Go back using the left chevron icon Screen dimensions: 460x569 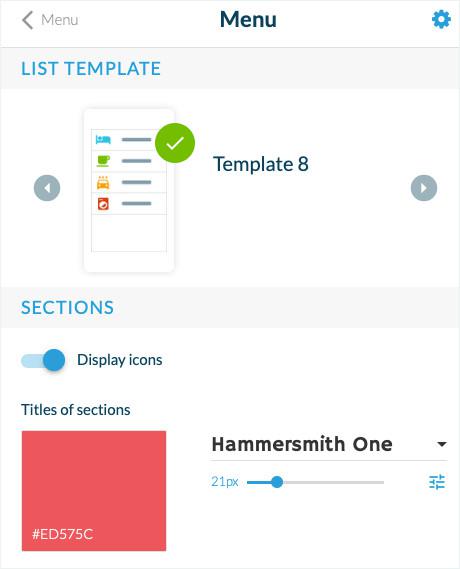pos(28,20)
